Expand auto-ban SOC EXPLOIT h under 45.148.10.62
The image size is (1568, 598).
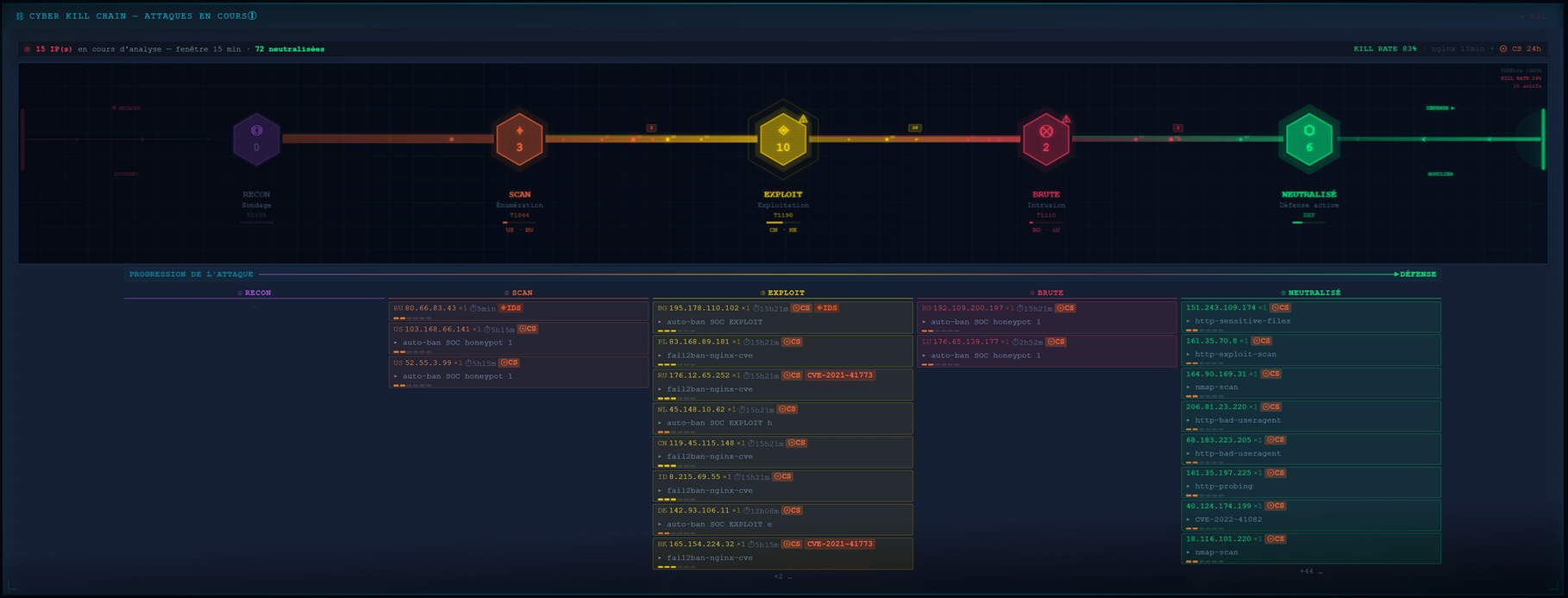click(715, 423)
